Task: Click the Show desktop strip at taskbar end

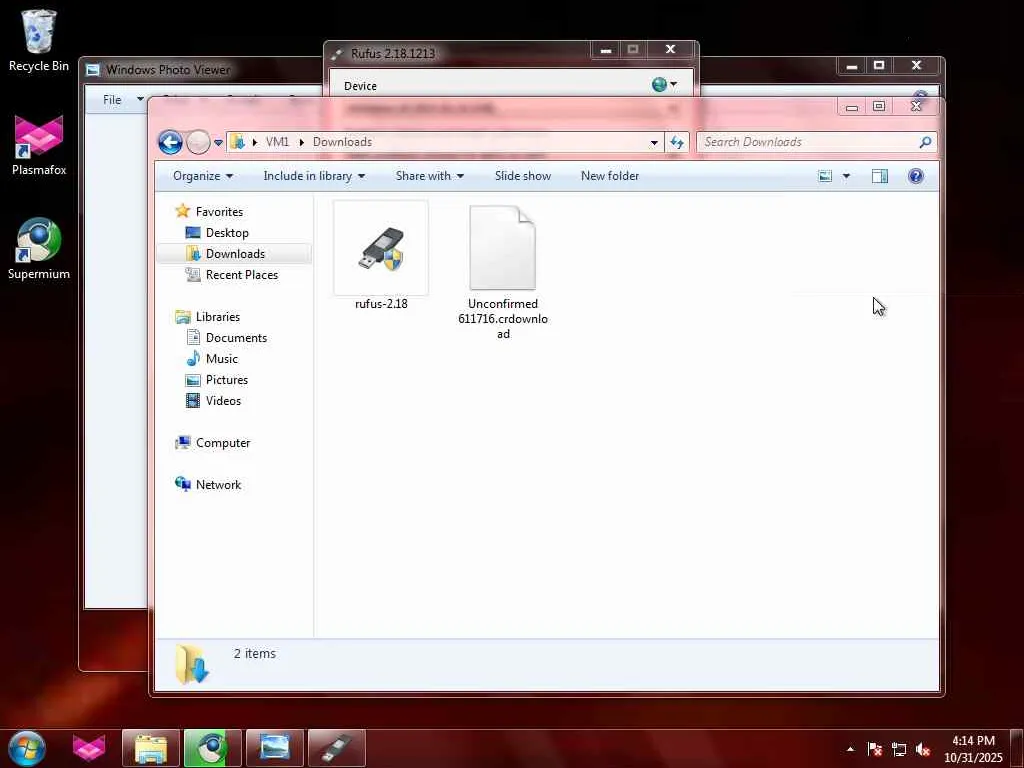Action: click(x=1017, y=749)
